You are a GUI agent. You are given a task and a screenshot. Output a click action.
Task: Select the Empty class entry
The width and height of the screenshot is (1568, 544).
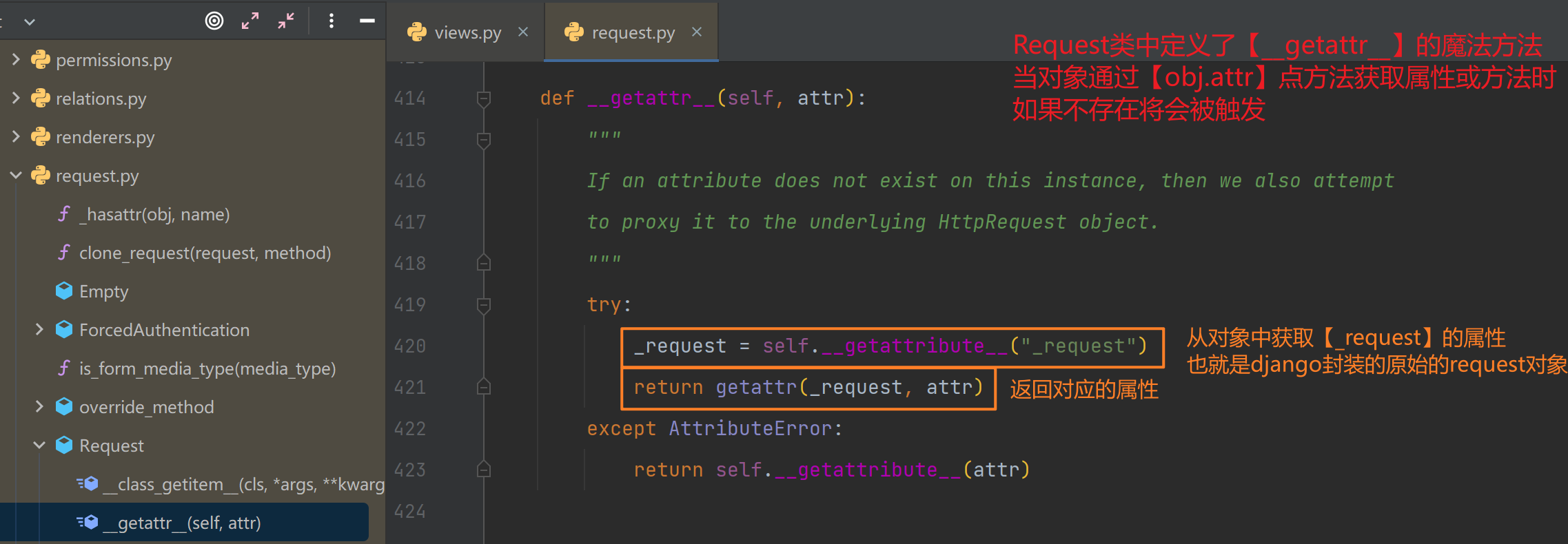pos(103,292)
